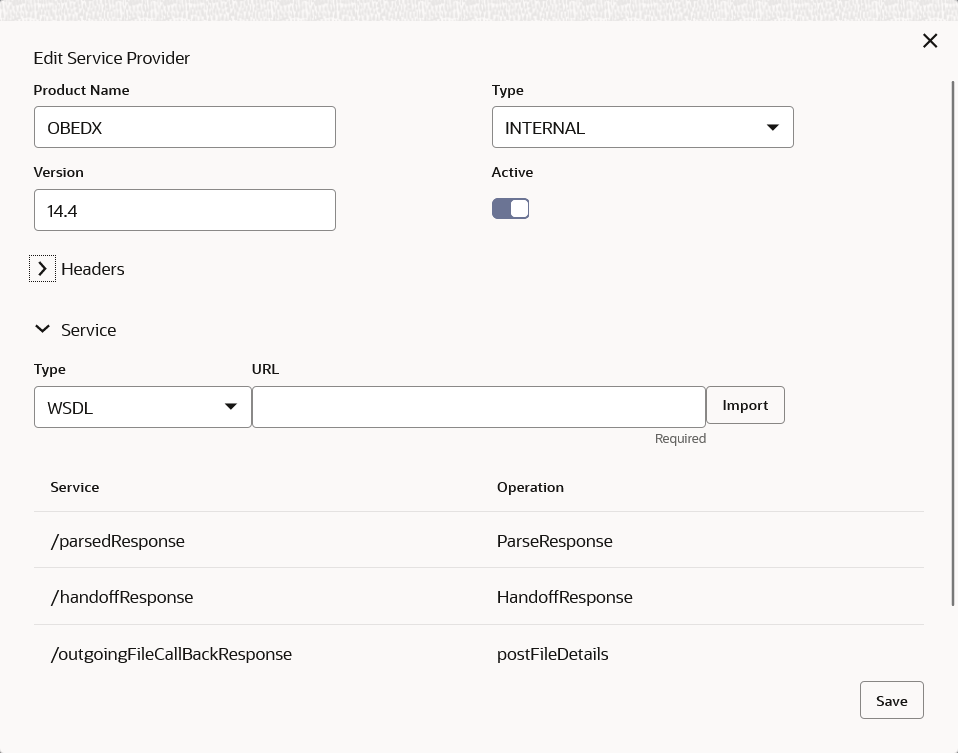Click the service URL input field

[x=478, y=407]
